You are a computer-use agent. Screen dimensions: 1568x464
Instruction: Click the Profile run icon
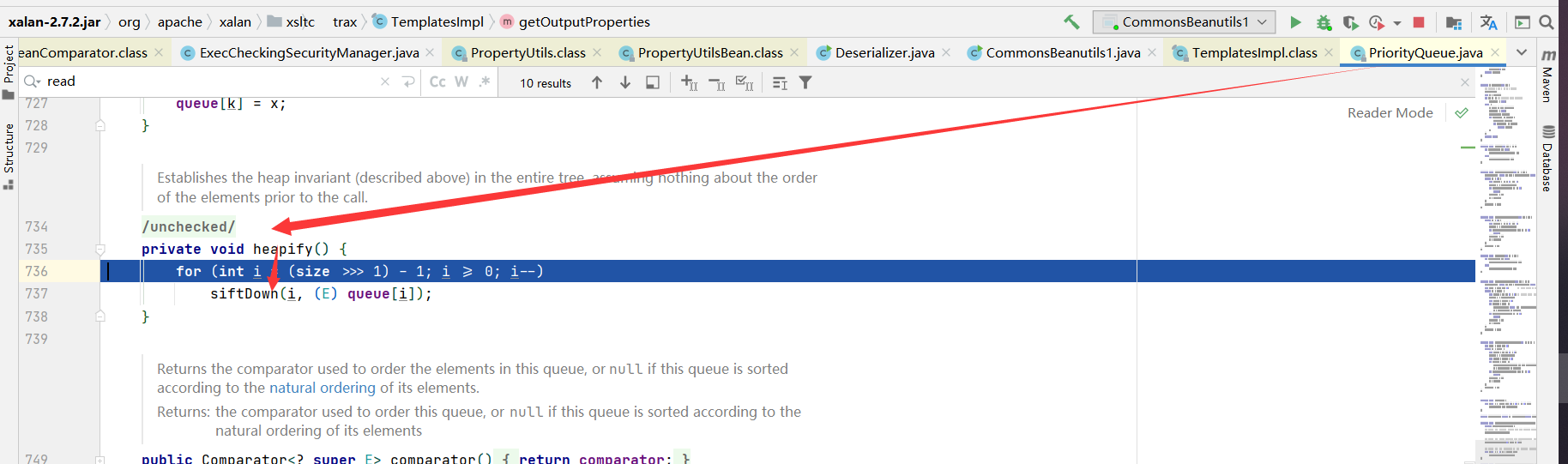click(1377, 22)
